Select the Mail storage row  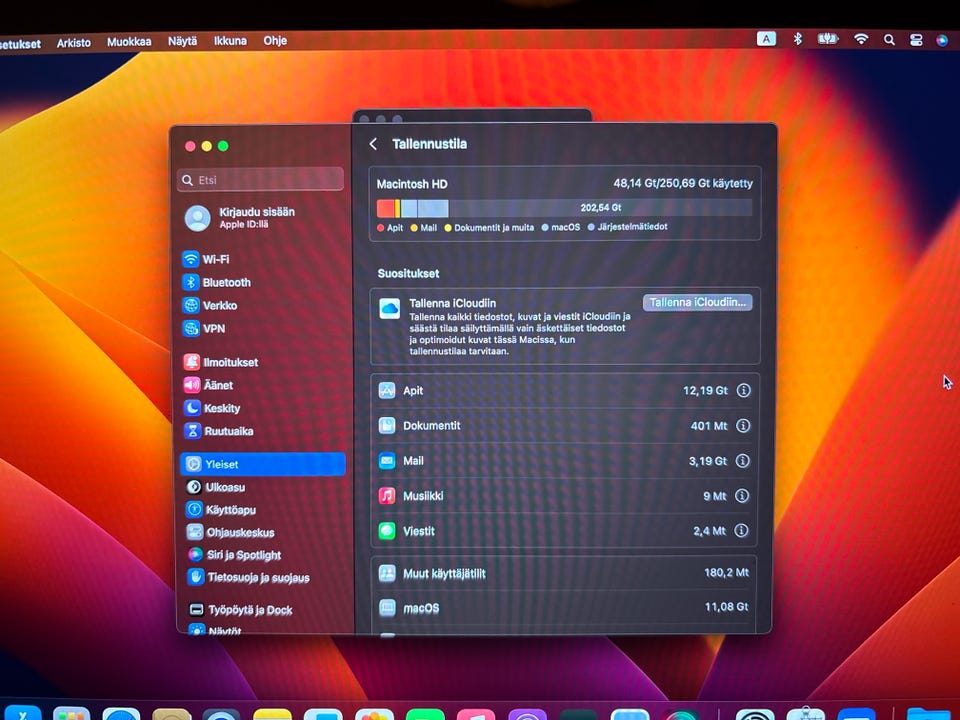pos(564,460)
